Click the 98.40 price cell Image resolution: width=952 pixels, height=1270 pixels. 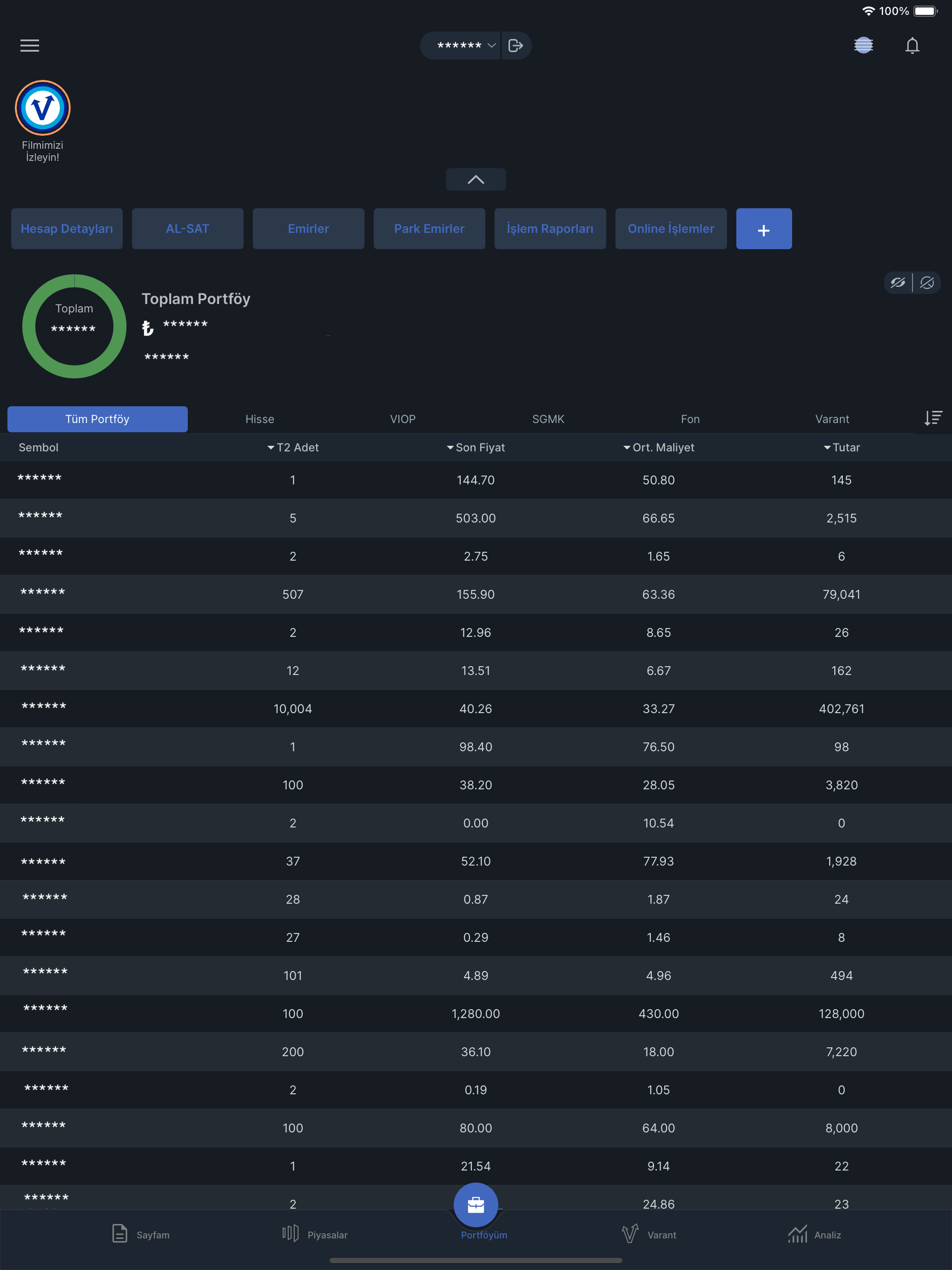(476, 747)
